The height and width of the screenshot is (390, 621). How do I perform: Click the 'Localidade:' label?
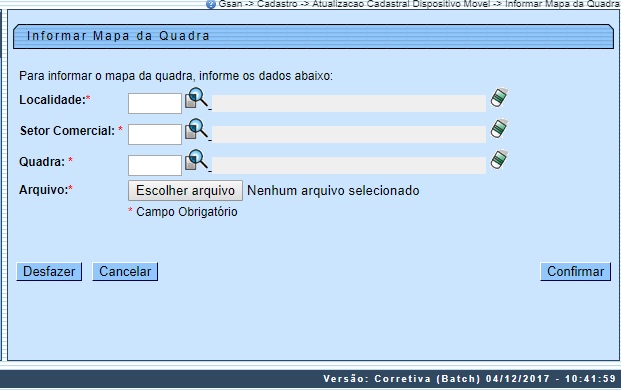point(53,100)
